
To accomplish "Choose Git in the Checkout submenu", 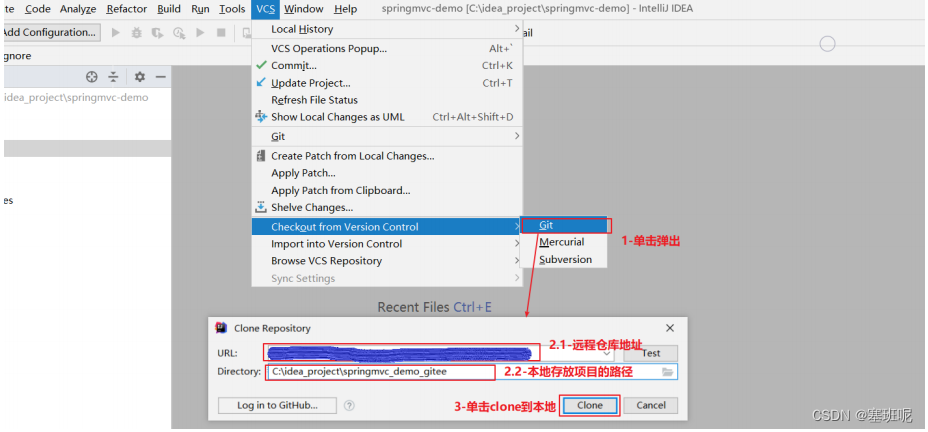I will pos(563,225).
